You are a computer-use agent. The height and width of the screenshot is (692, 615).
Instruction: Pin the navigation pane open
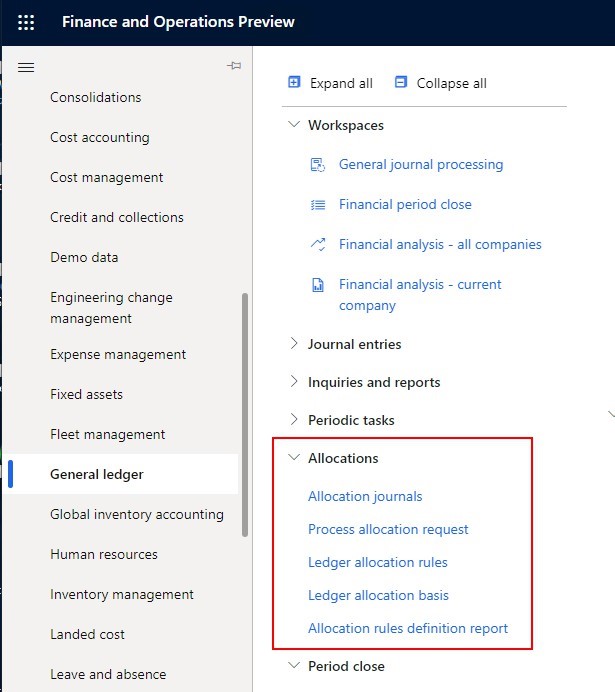(234, 66)
